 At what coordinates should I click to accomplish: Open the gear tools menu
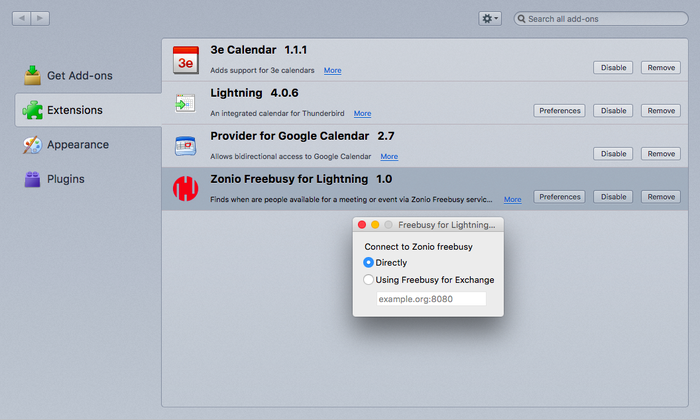pyautogui.click(x=490, y=18)
